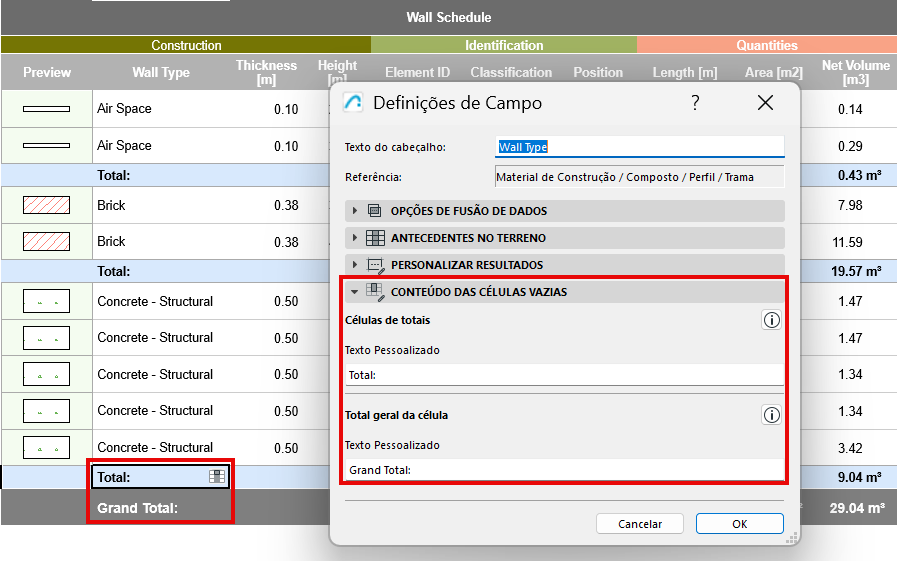Image resolution: width=907 pixels, height=561 pixels.
Task: Expand Opções de Fusão de Dados section
Action: 565,211
